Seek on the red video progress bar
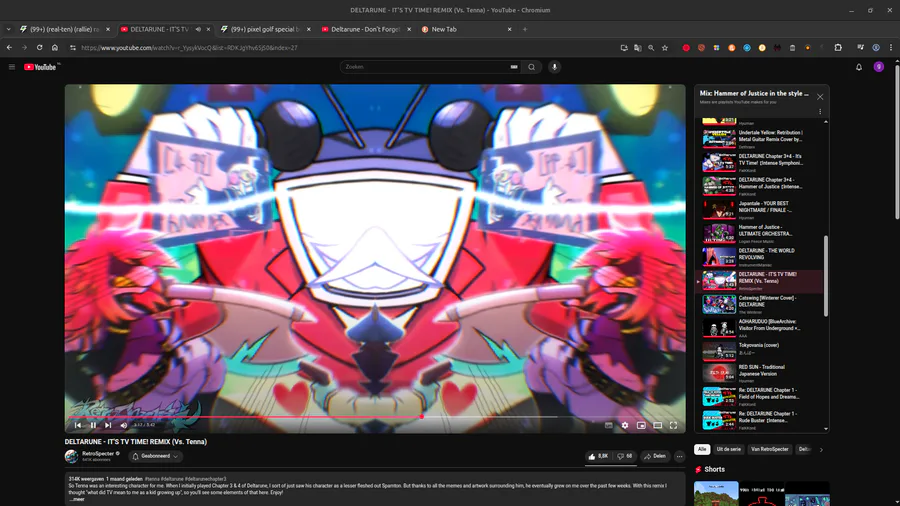Screen dimensions: 900x506 pyautogui.click(x=374, y=417)
